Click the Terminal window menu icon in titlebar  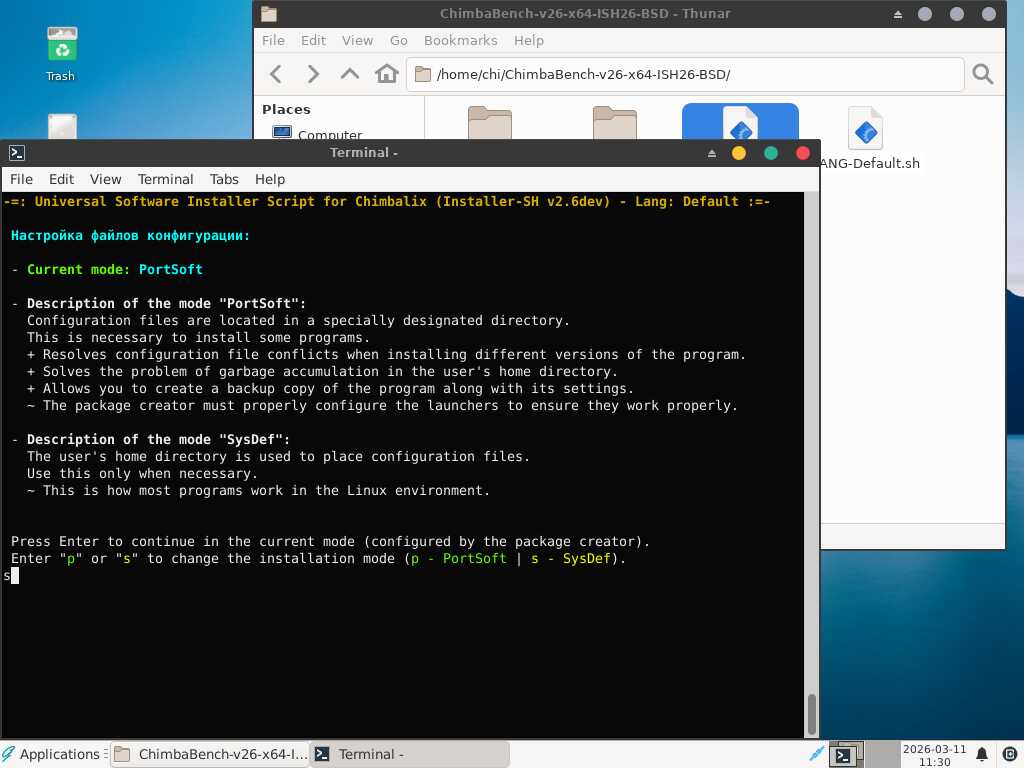point(17,153)
